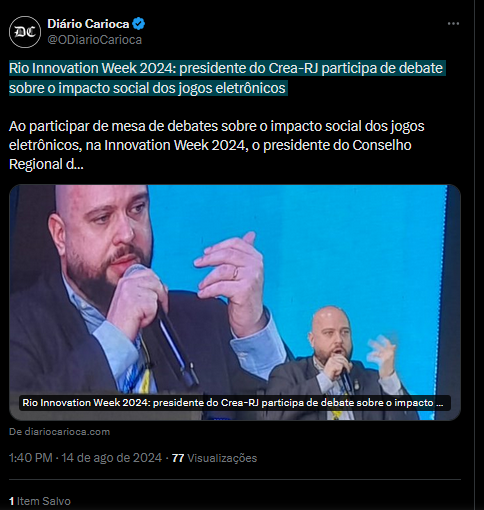Click the date 14 de ago de 2024
This screenshot has width=484, height=510.
[111, 458]
